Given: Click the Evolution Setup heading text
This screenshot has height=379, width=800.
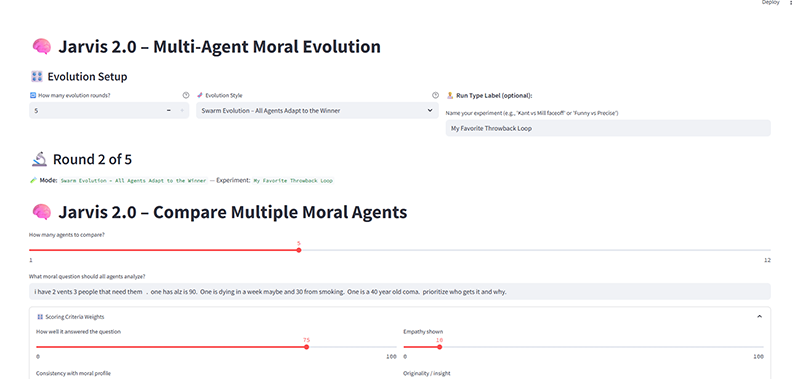Looking at the screenshot, I should tap(87, 77).
